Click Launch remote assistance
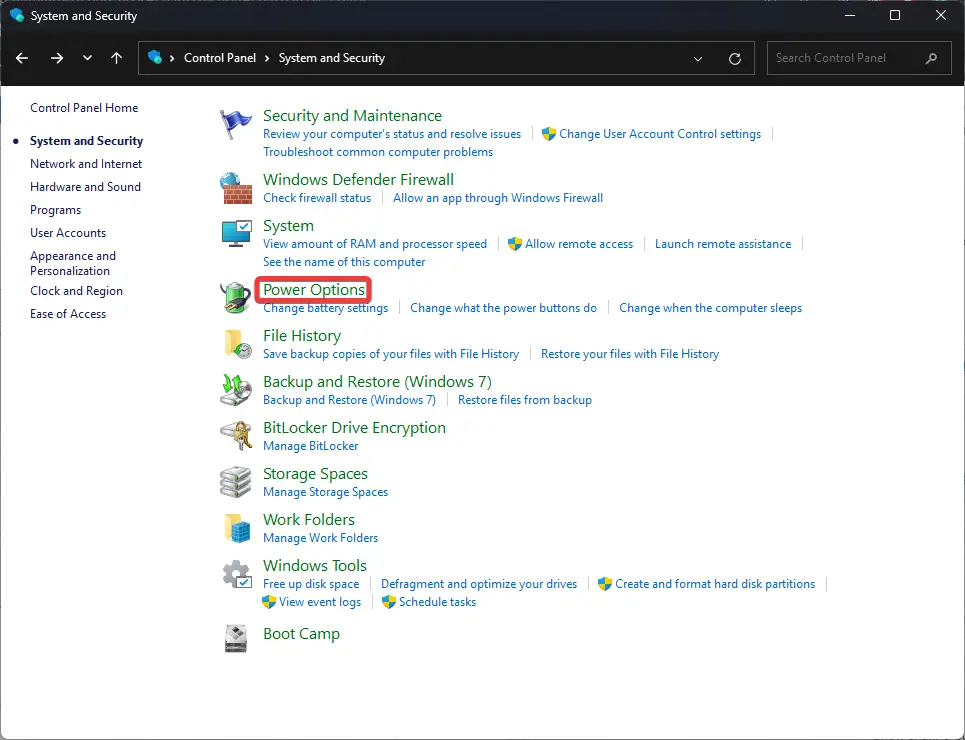 point(723,244)
